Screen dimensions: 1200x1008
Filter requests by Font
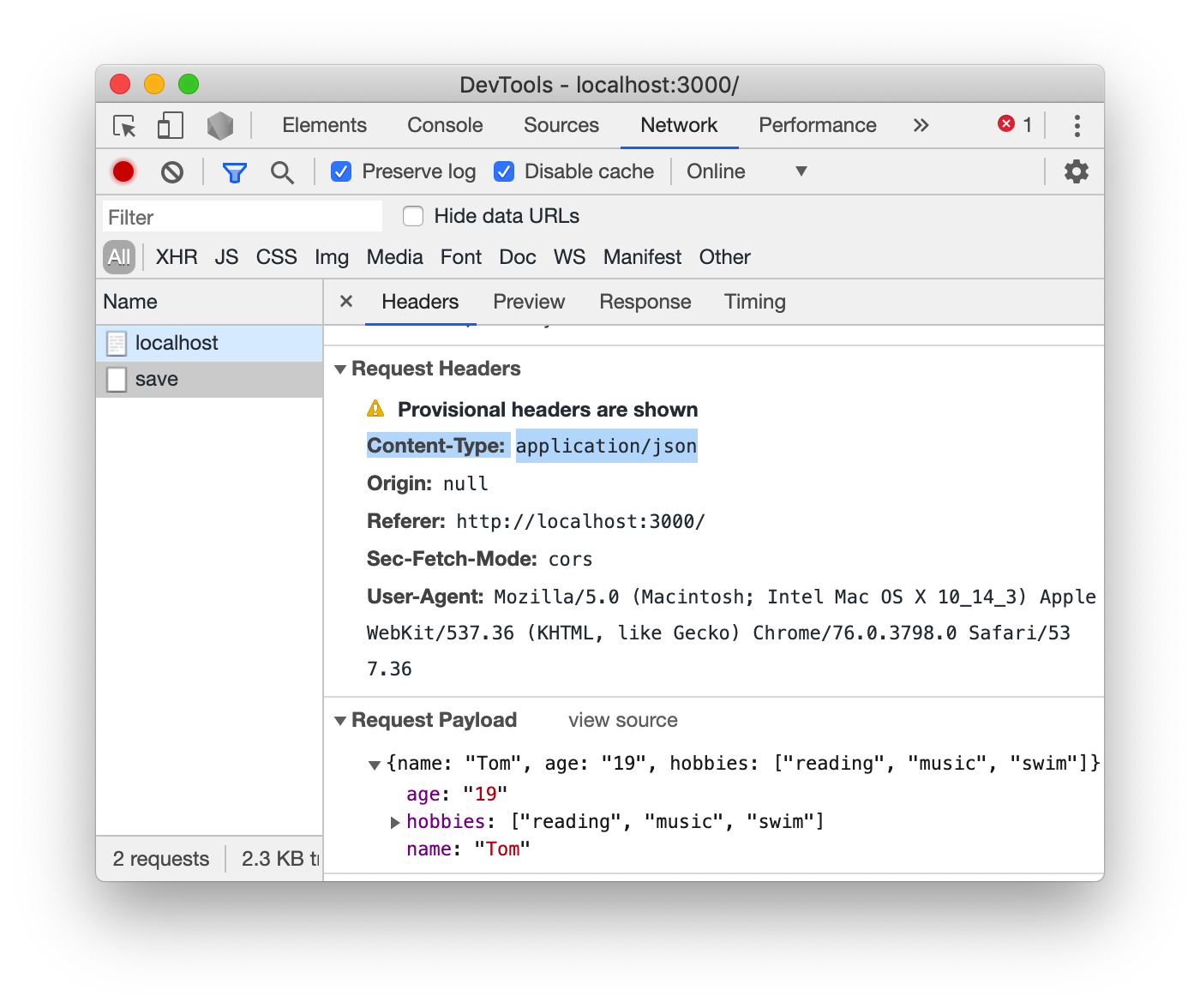tap(461, 257)
